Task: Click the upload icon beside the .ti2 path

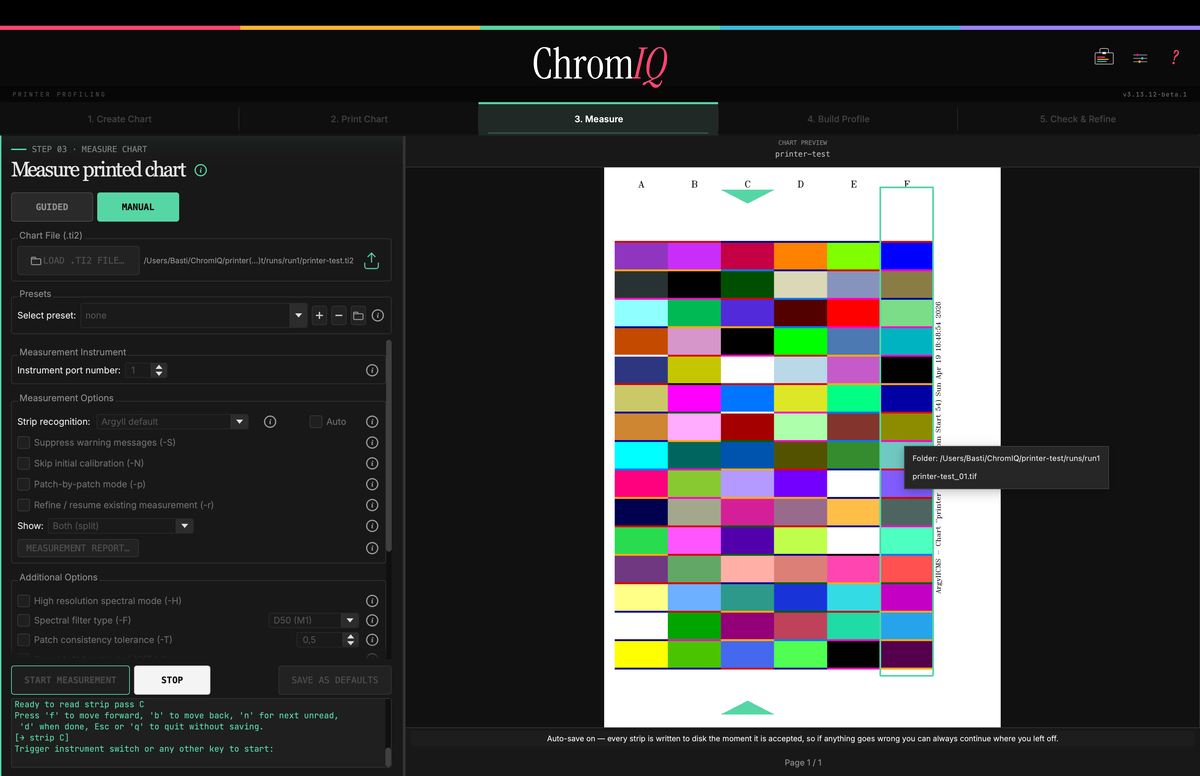Action: point(371,261)
